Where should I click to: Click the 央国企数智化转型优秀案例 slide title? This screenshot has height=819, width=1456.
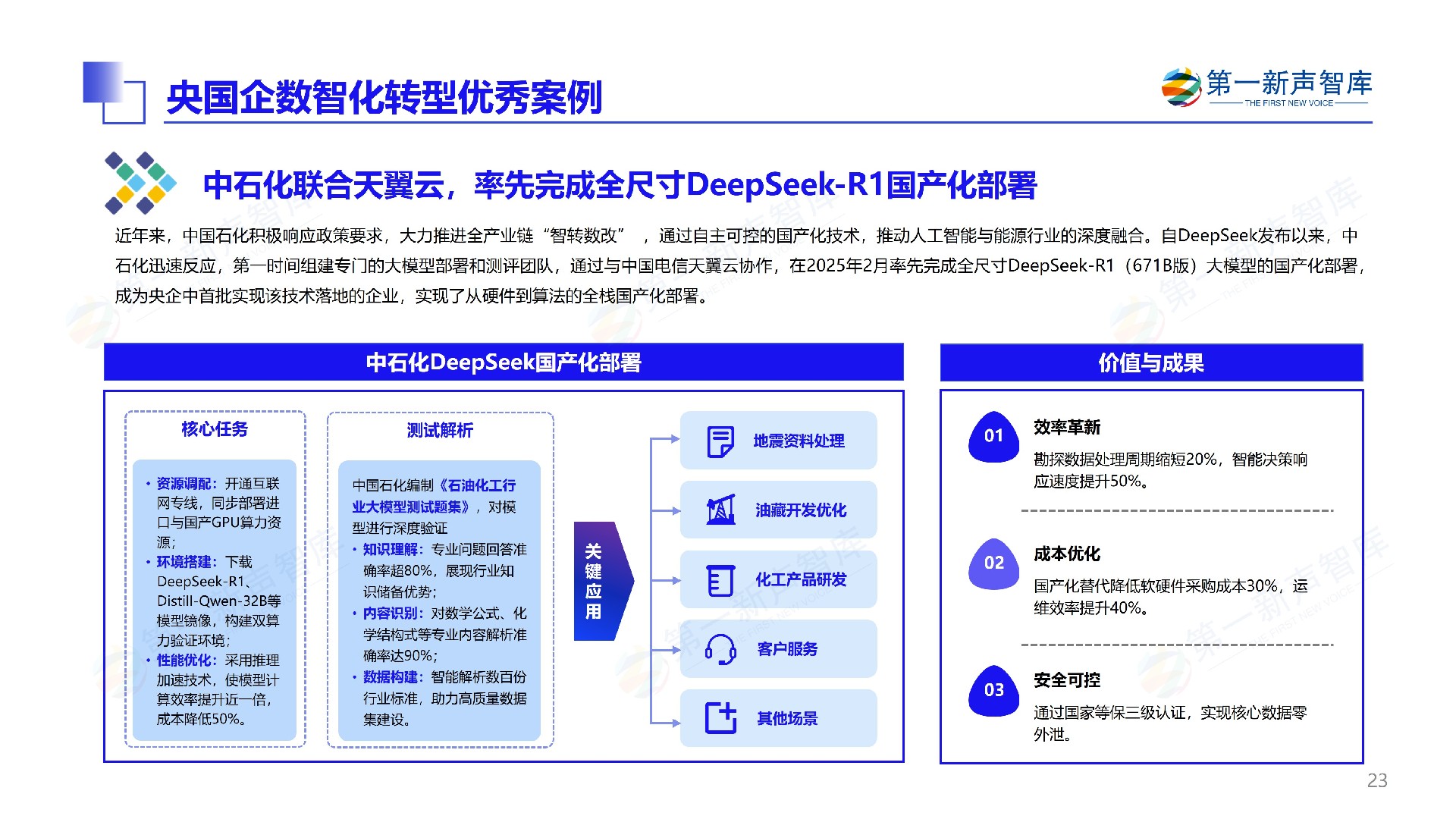pyautogui.click(x=384, y=98)
